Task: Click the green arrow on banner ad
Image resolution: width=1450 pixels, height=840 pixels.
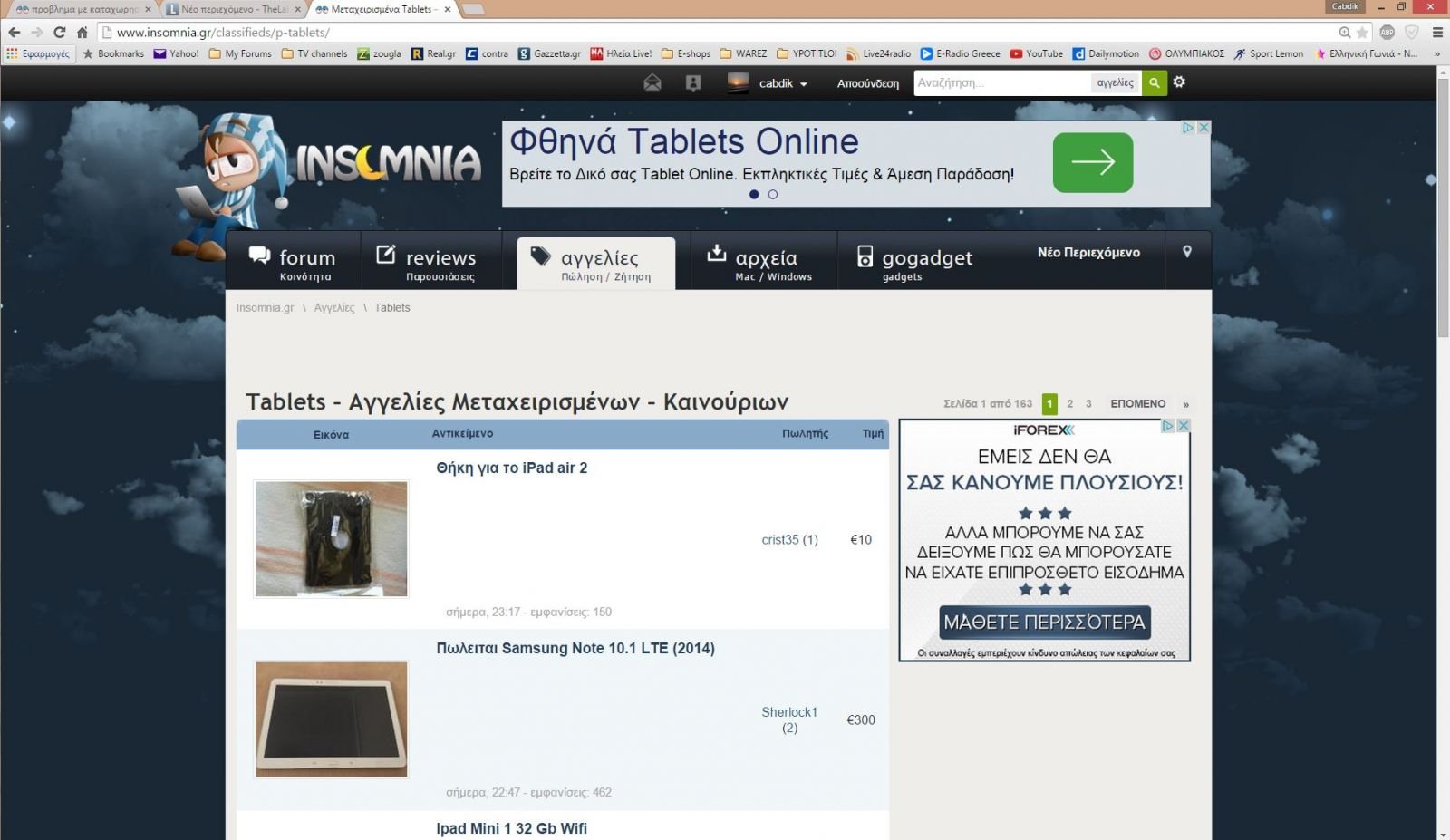Action: (1093, 162)
